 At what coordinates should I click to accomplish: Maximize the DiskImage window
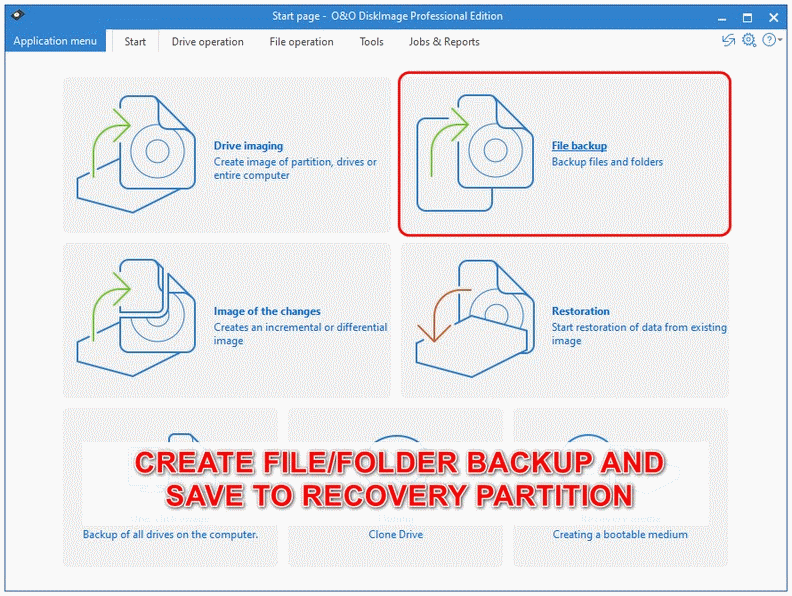(748, 18)
